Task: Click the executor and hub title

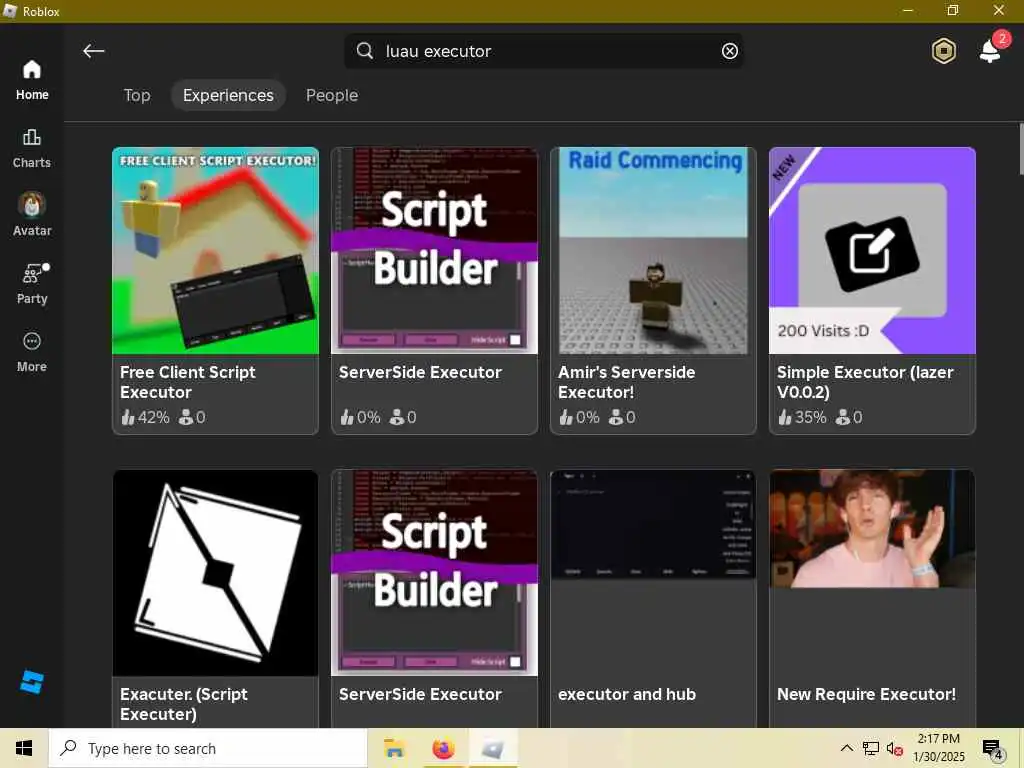Action: point(627,694)
